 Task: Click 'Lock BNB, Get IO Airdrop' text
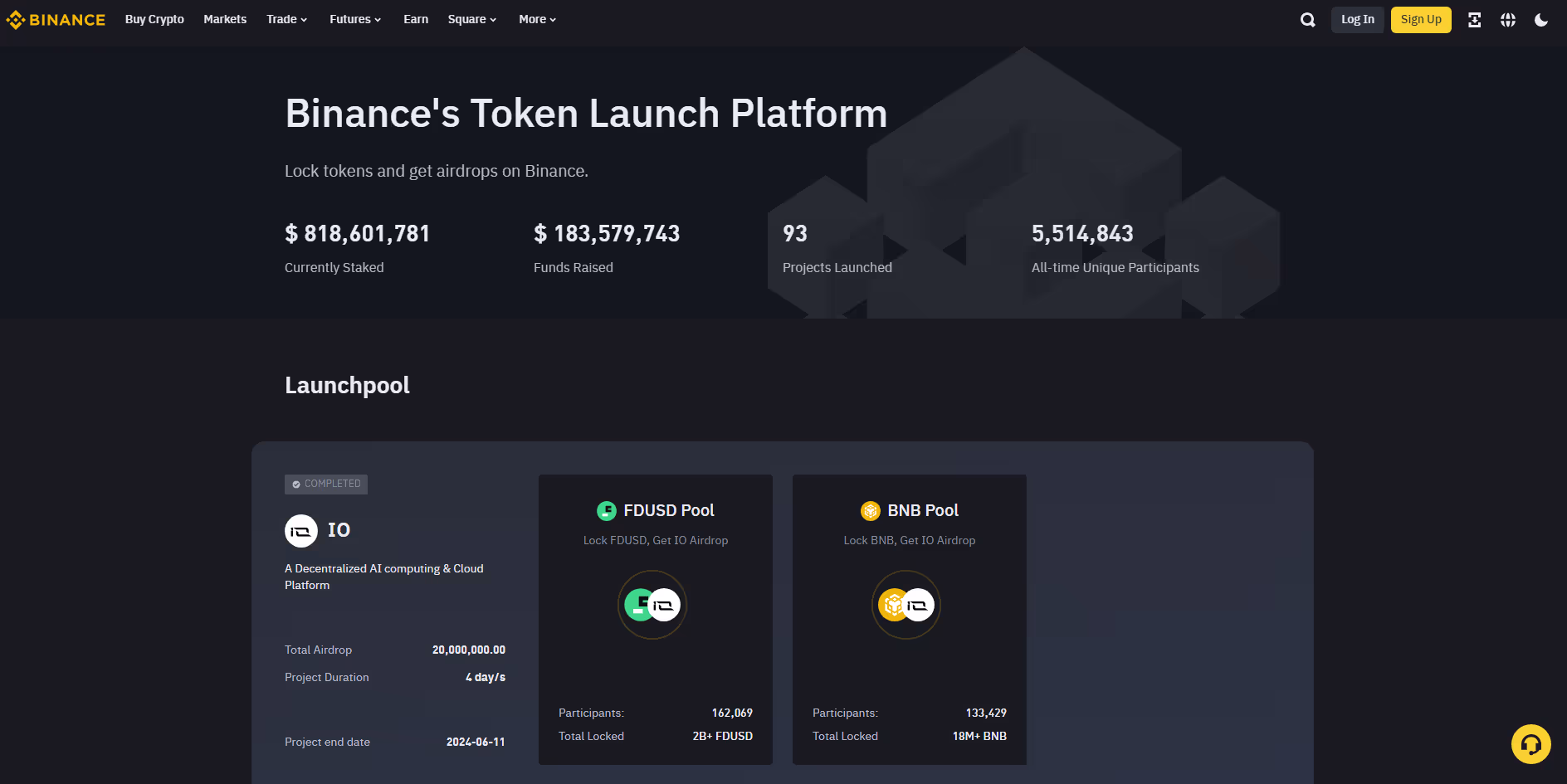click(910, 540)
